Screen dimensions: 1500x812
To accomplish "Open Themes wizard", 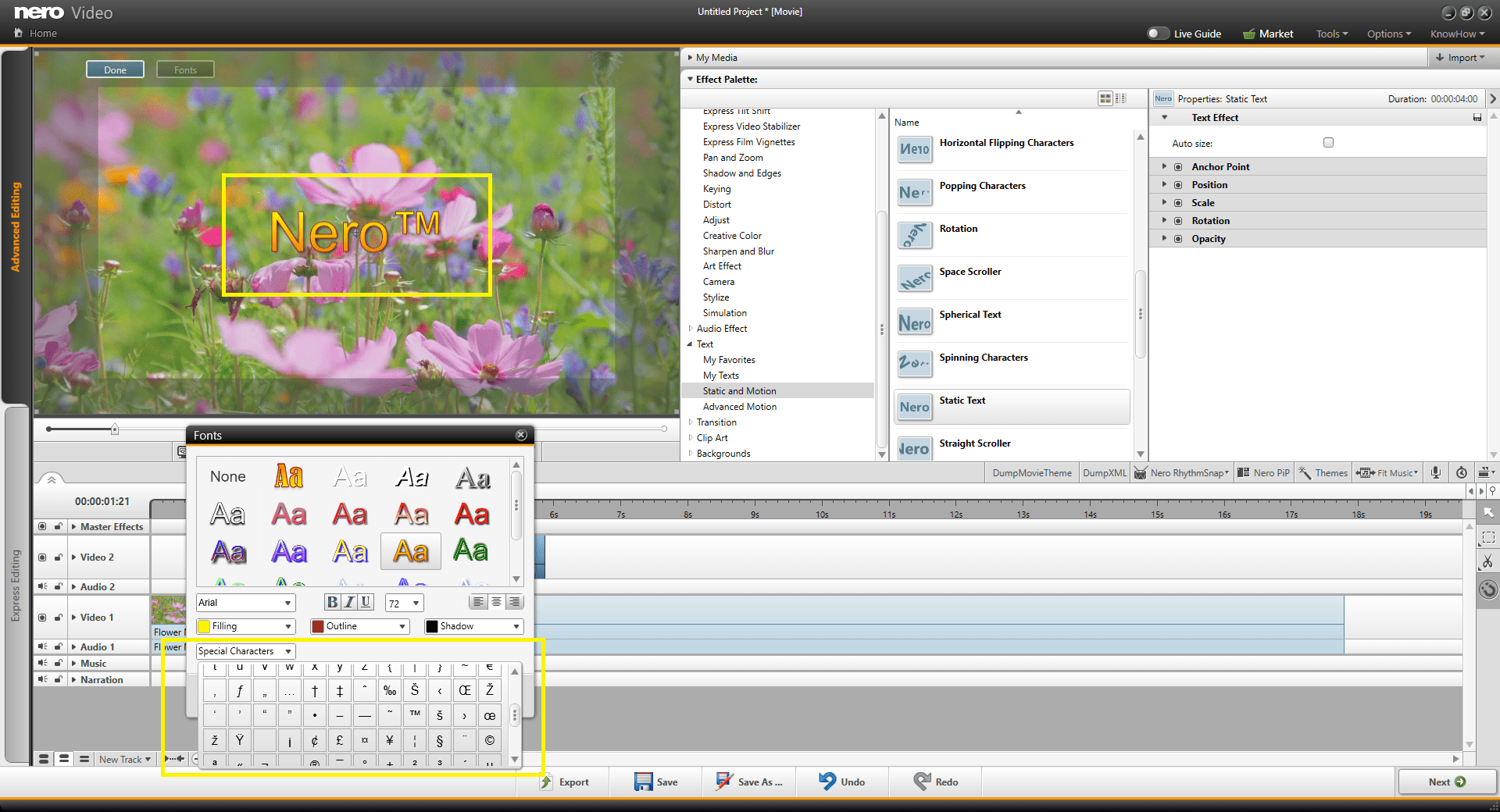I will [x=1323, y=472].
